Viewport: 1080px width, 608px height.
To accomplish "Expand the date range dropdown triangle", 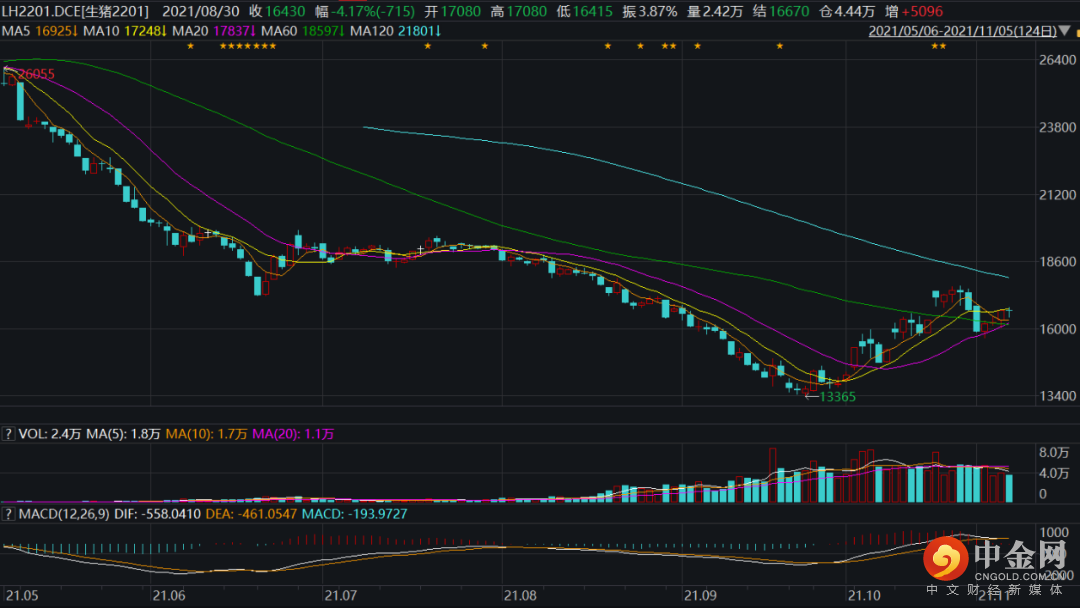I will 1065,31.
